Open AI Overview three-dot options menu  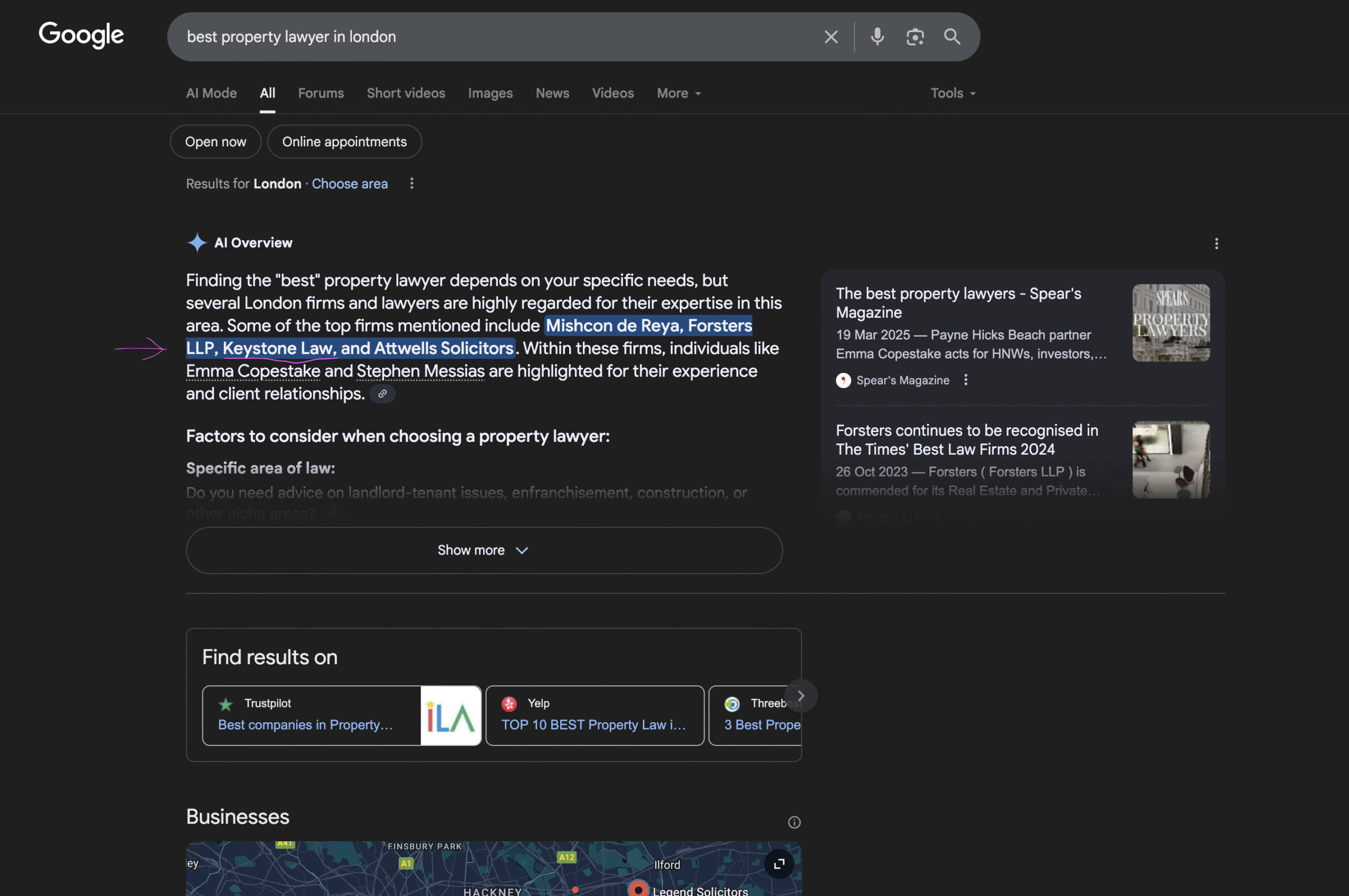coord(1216,244)
